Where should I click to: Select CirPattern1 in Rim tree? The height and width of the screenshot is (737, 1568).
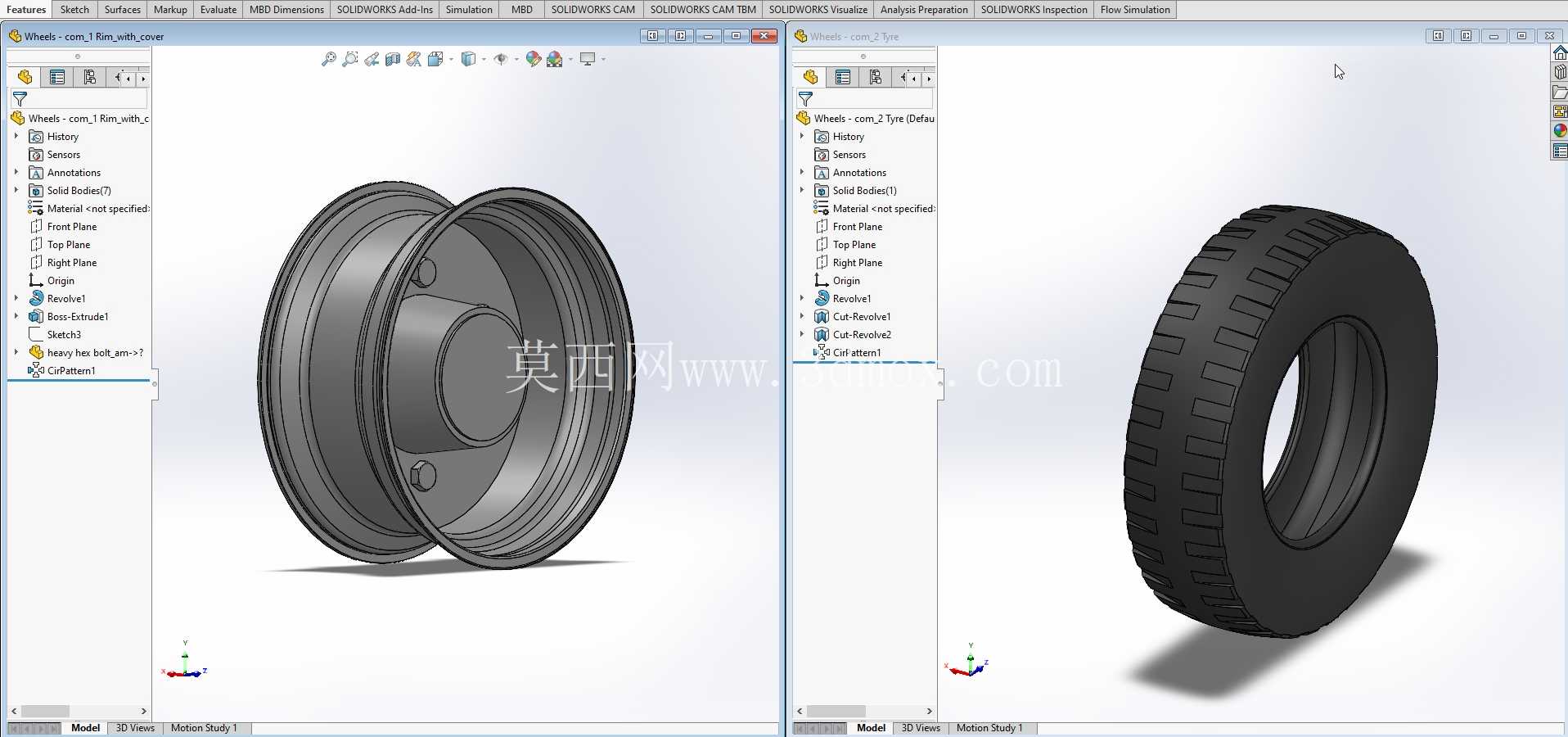[x=71, y=371]
